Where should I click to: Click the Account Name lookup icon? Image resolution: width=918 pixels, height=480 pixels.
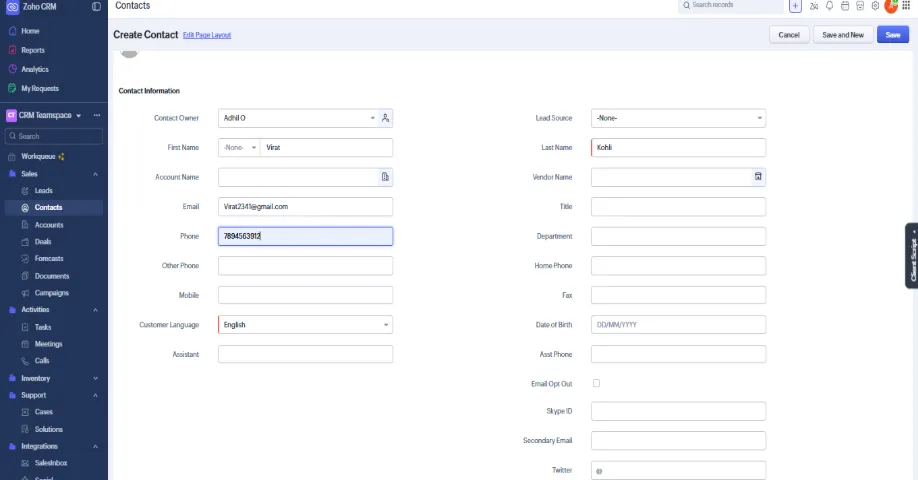[385, 177]
